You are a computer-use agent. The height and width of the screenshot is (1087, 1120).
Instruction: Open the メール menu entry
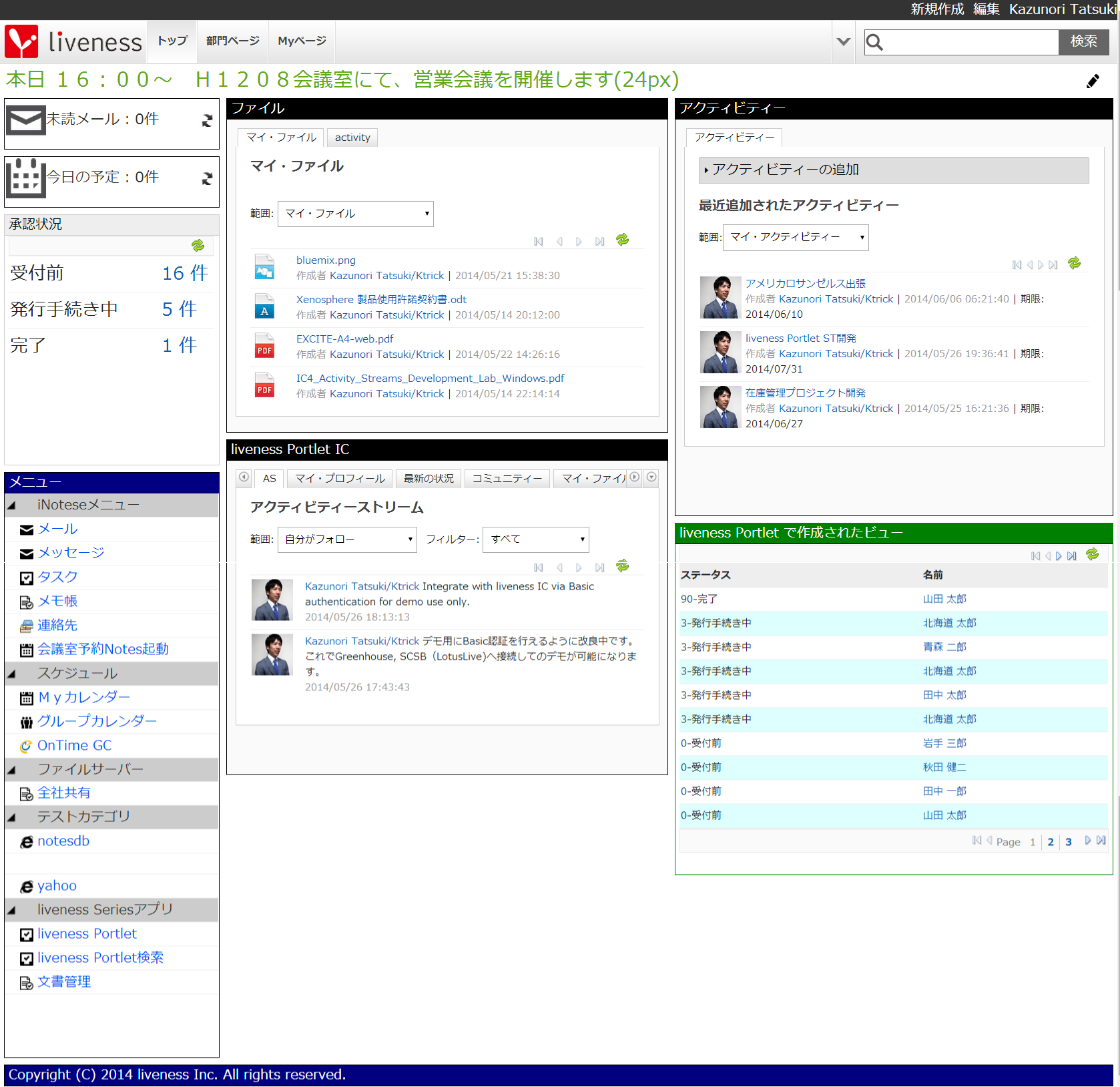tap(57, 529)
